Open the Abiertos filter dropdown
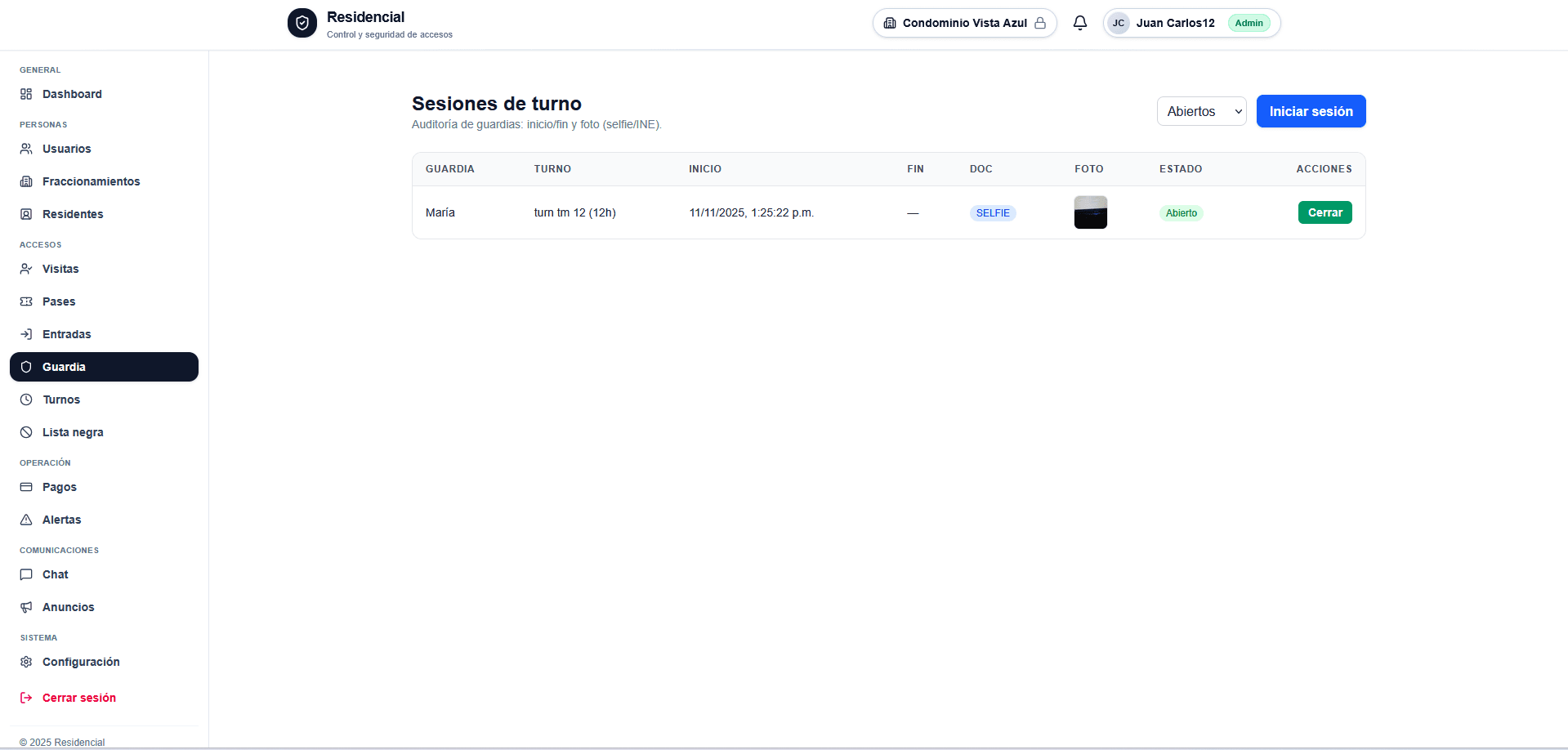1568x750 pixels. point(1201,111)
